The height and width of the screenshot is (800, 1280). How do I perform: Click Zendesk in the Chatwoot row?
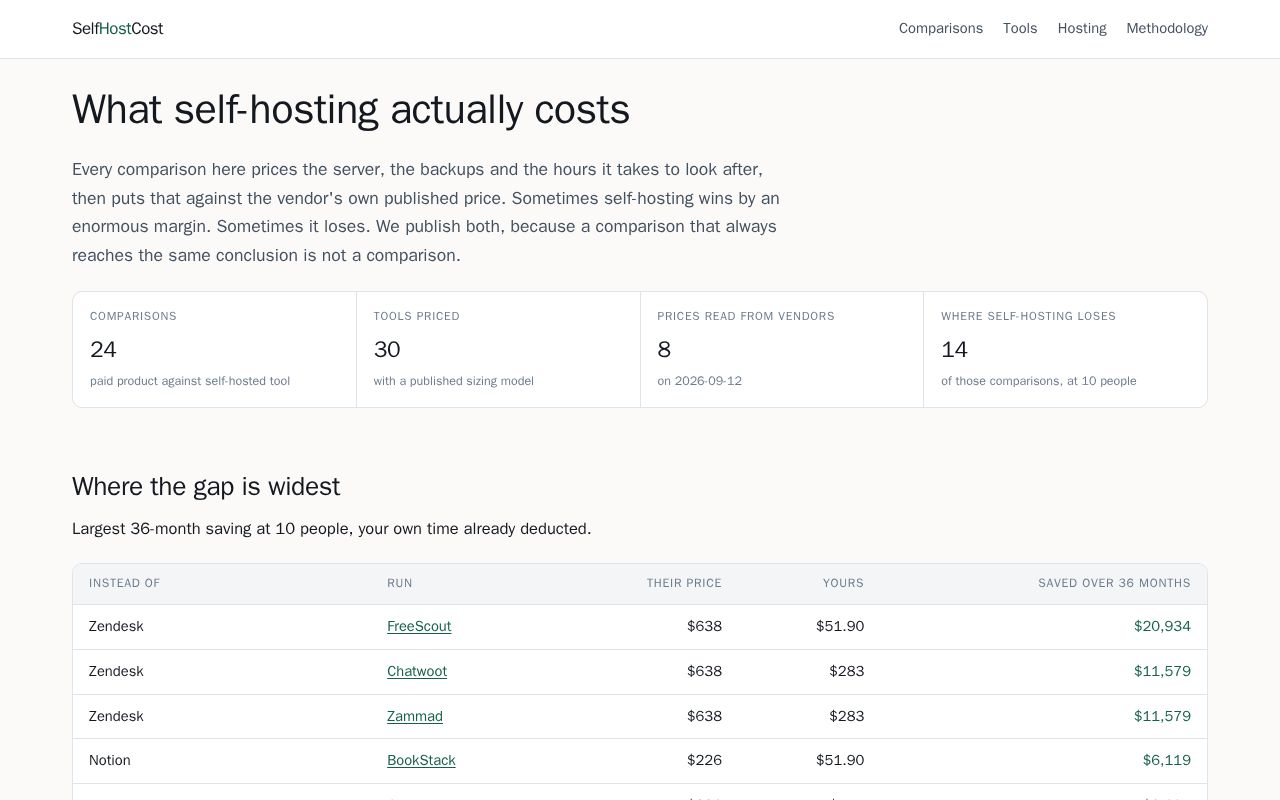pos(116,671)
